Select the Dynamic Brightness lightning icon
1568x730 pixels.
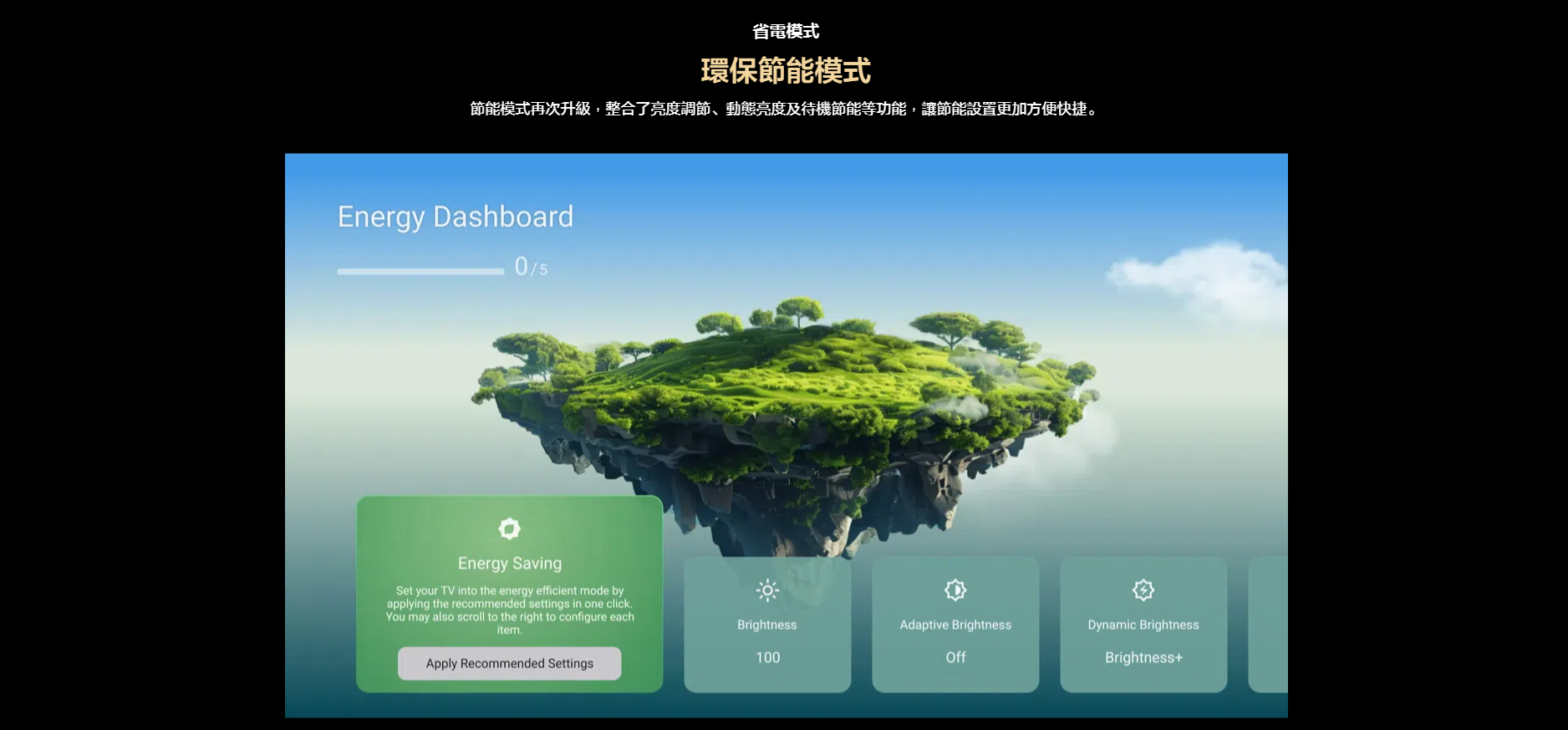pyautogui.click(x=1143, y=590)
